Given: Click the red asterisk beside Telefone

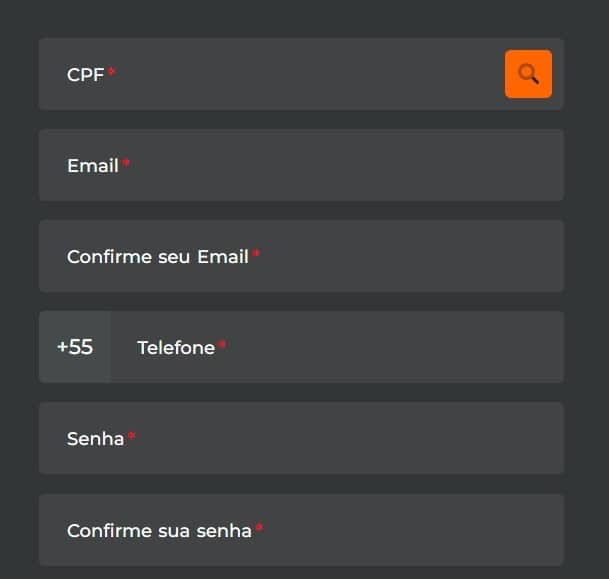Looking at the screenshot, I should coord(222,345).
